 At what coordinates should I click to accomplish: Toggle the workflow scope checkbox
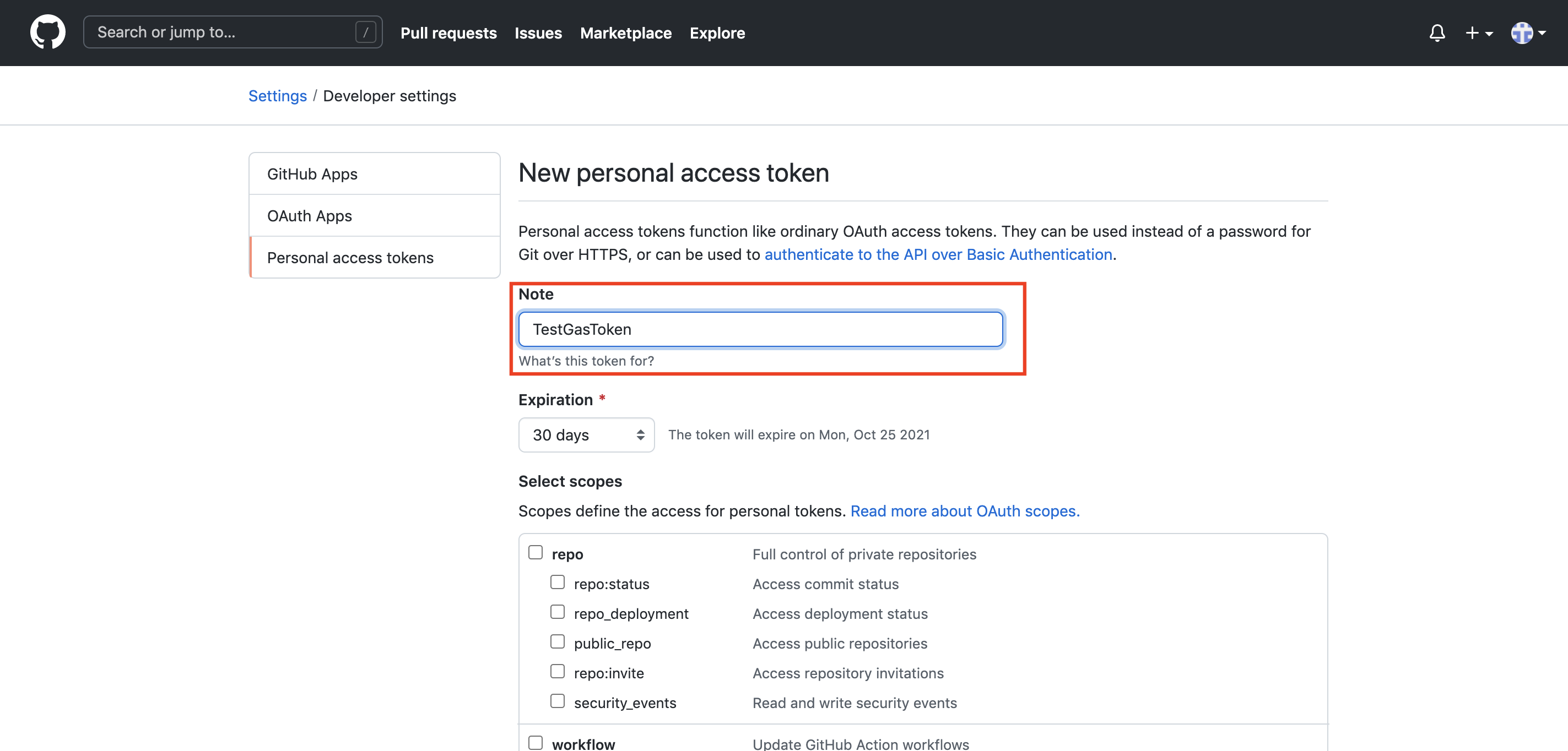pyautogui.click(x=535, y=743)
